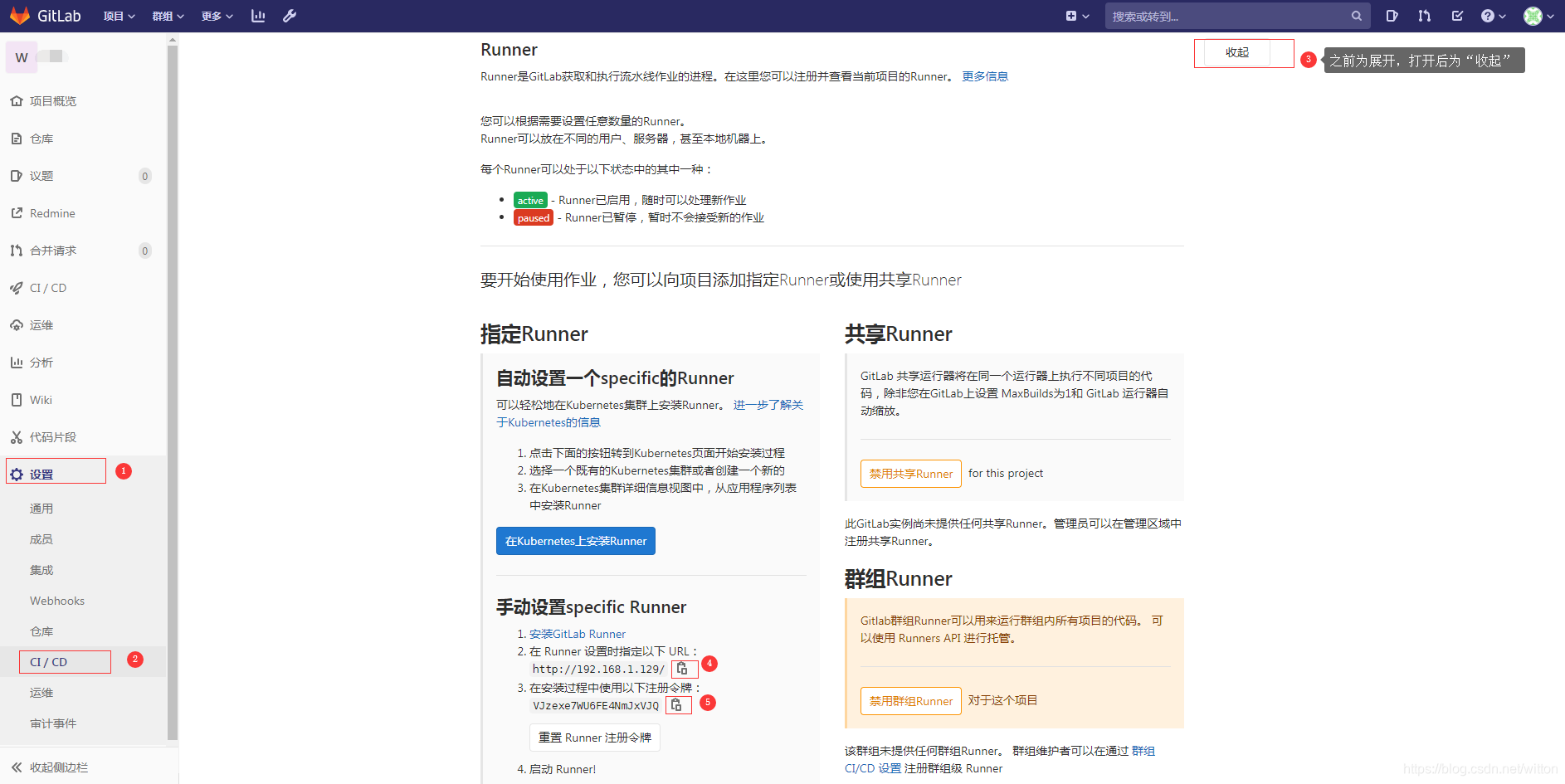Open the user avatar menu
The width and height of the screenshot is (1565, 784).
click(1539, 16)
